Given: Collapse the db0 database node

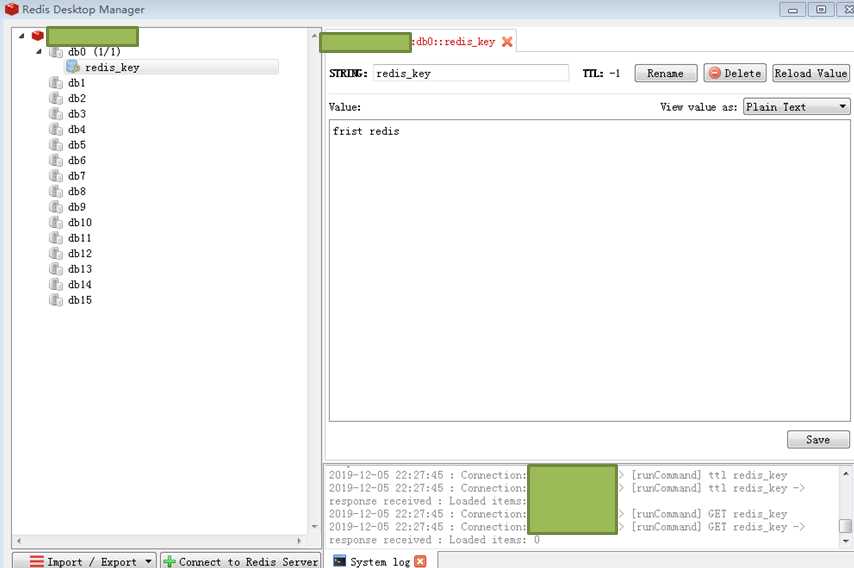Looking at the screenshot, I should [39, 52].
